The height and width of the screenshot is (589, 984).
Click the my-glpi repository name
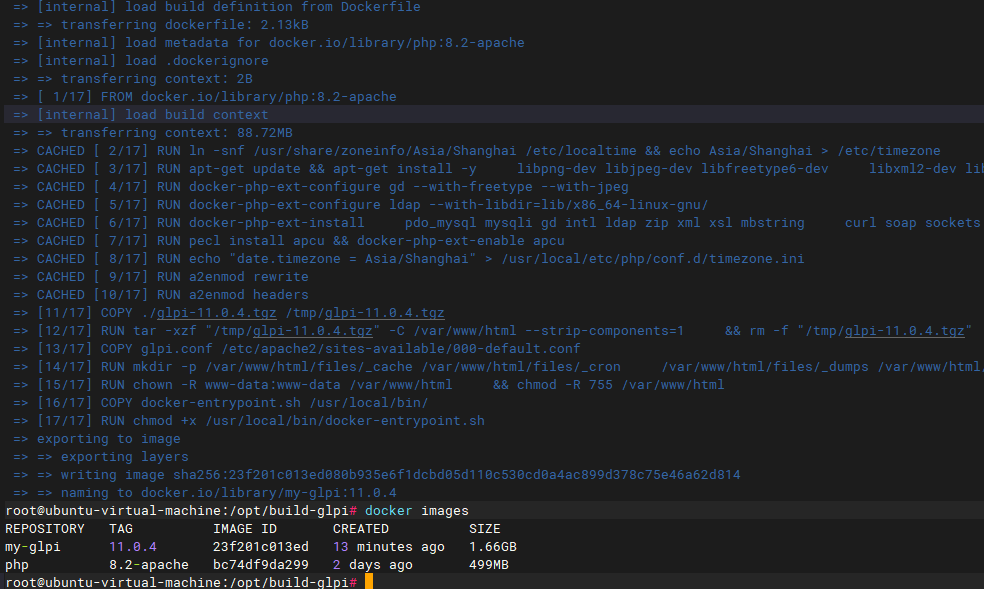click(33, 547)
